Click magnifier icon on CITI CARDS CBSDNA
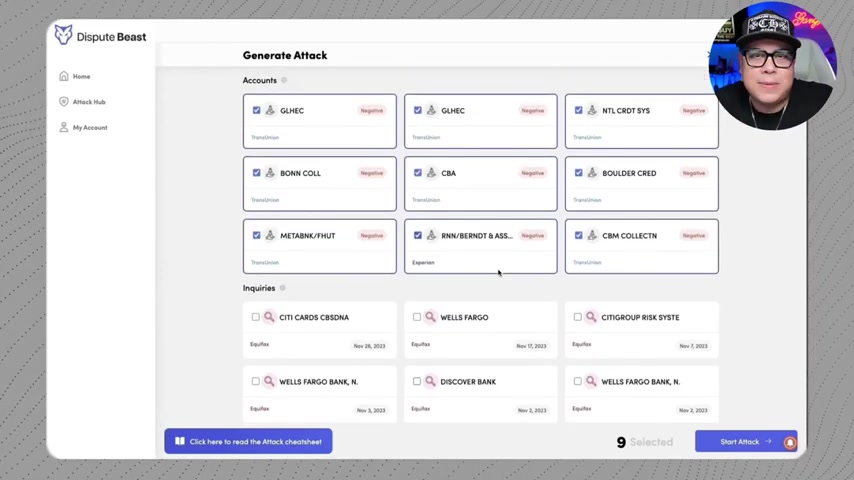The height and width of the screenshot is (480, 854). tap(269, 317)
